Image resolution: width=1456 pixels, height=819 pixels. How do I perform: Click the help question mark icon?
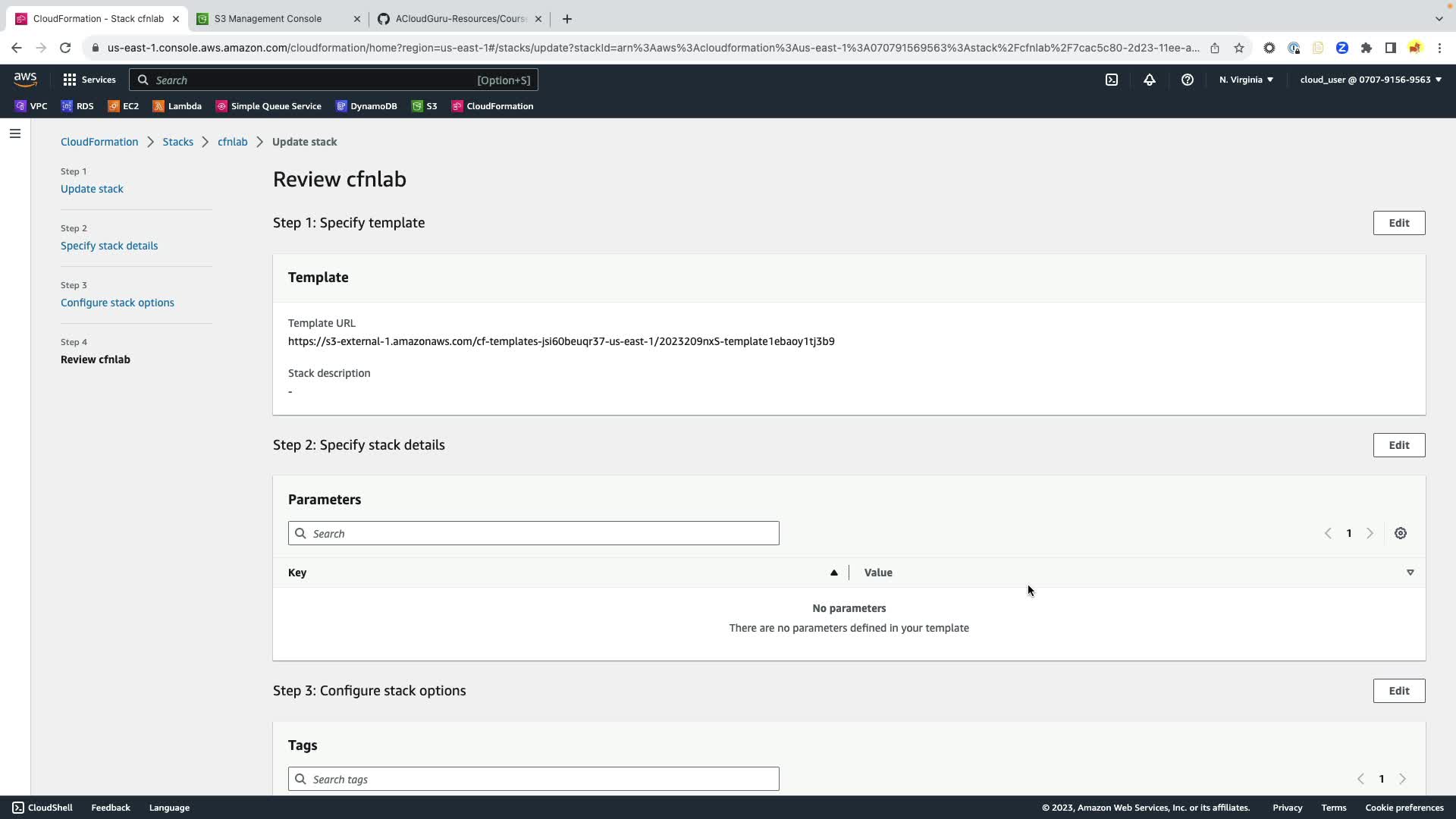1187,80
